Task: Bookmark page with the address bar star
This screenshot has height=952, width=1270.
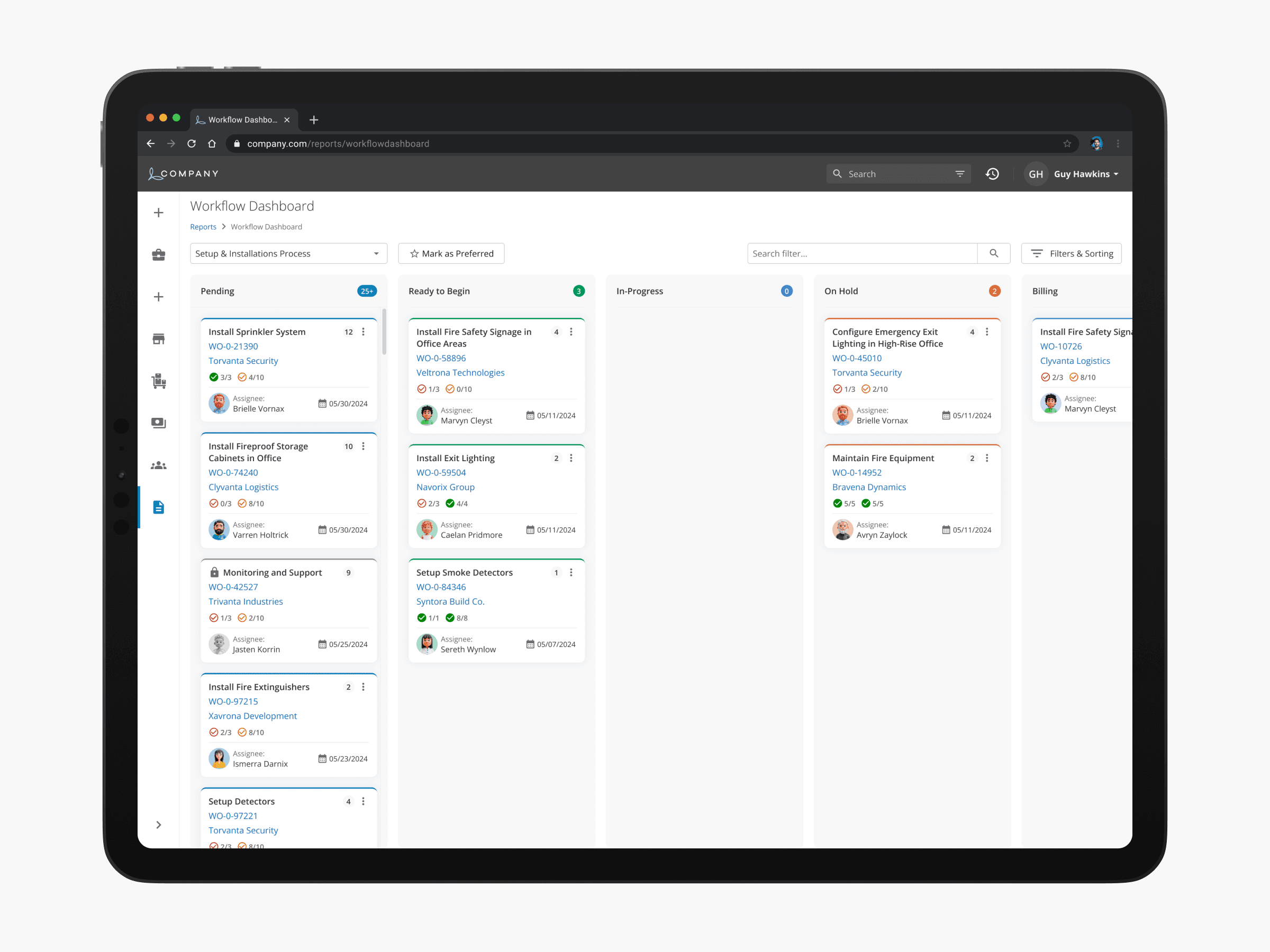Action: [1067, 143]
